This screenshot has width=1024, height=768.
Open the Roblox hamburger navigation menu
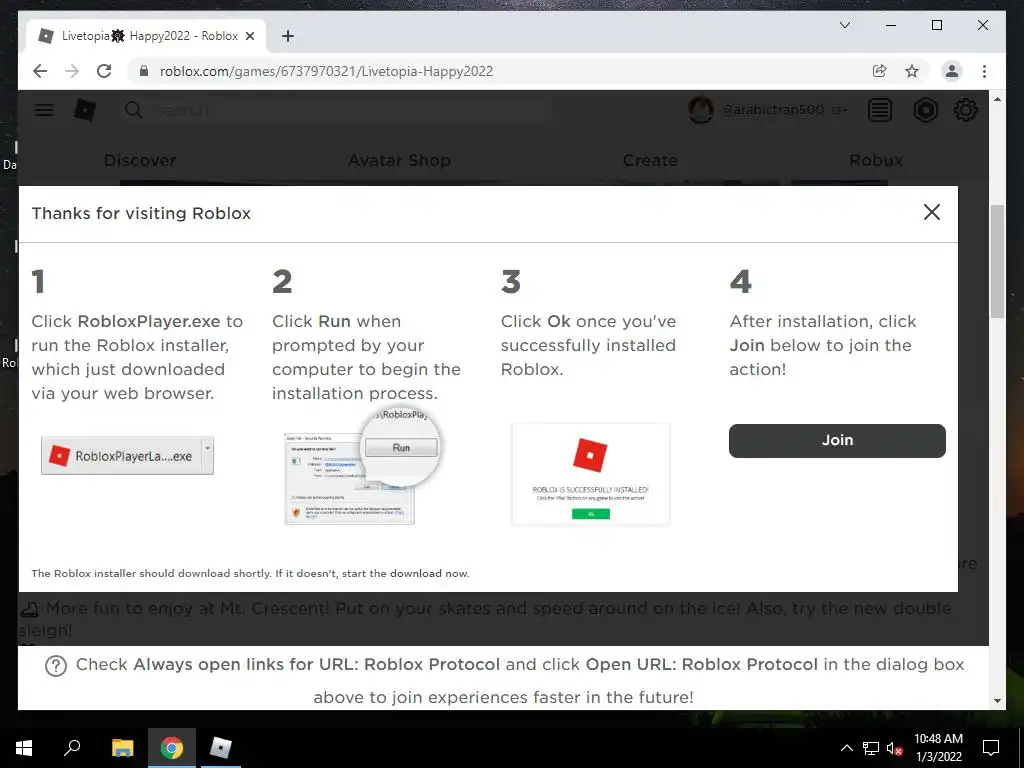click(44, 110)
